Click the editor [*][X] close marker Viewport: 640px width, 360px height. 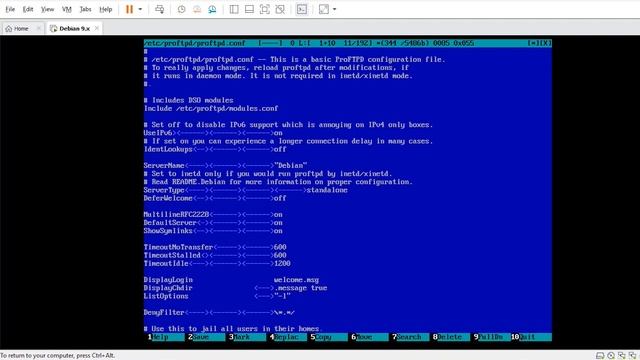click(539, 43)
